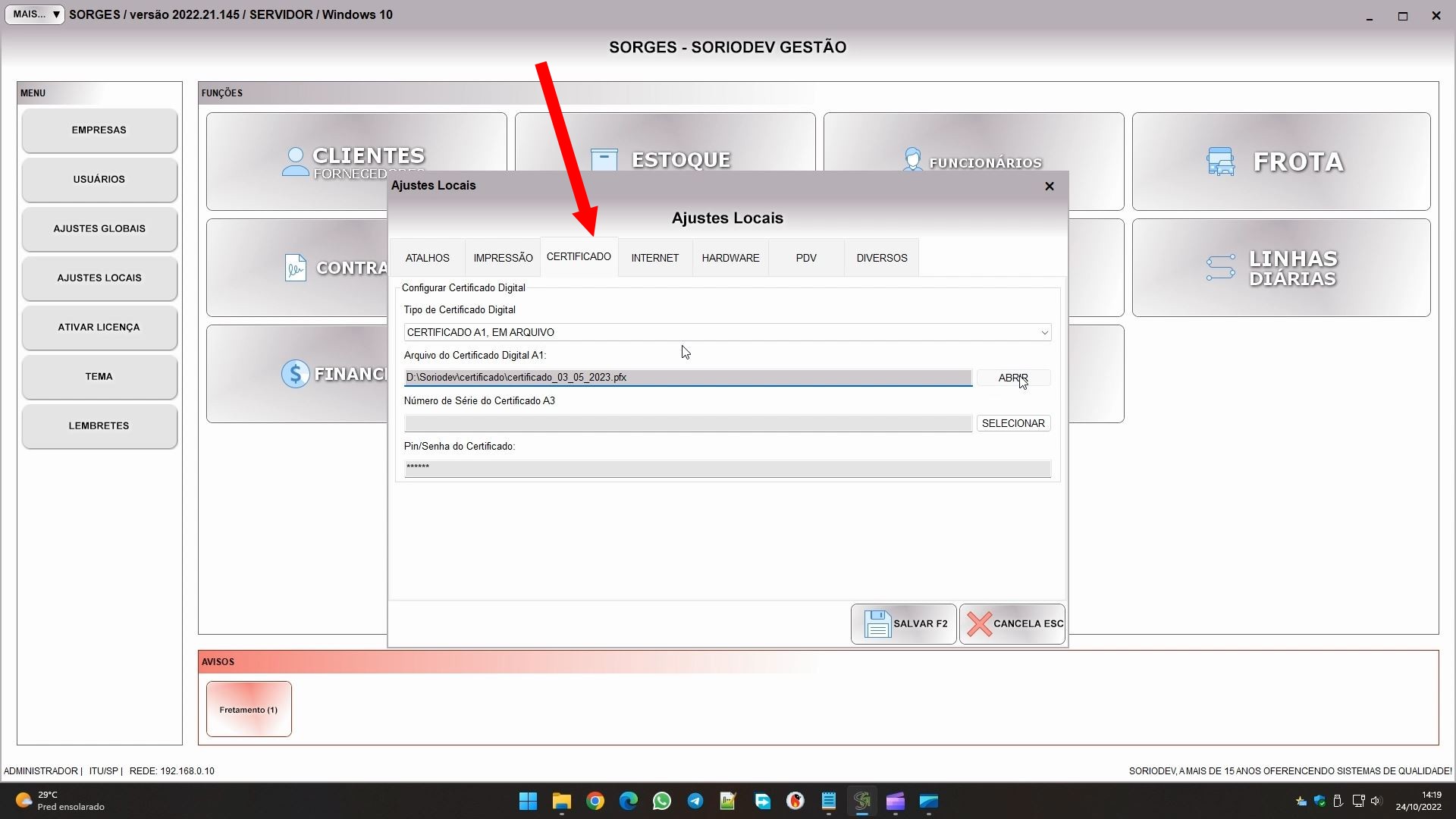Click the Pin/Senha do Certificado field
Image resolution: width=1456 pixels, height=819 pixels.
point(727,469)
